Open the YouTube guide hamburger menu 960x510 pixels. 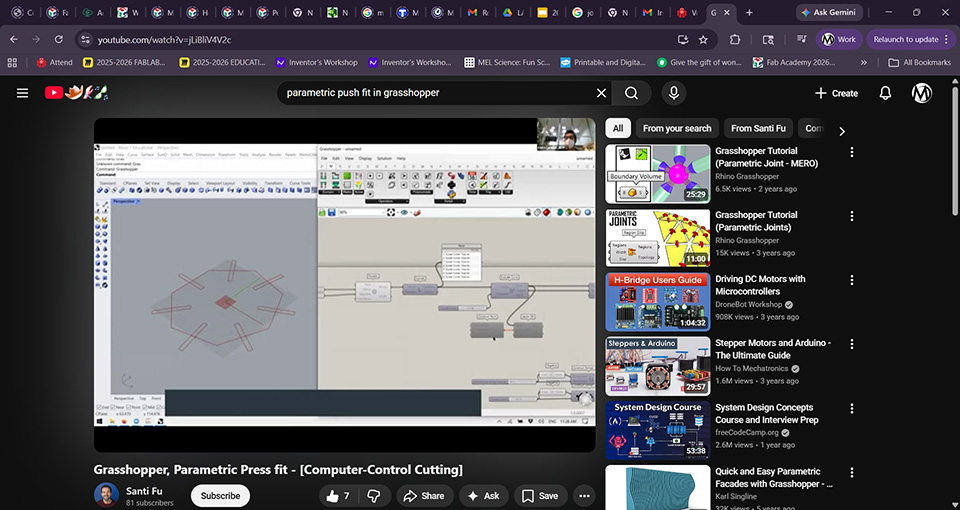[x=23, y=93]
